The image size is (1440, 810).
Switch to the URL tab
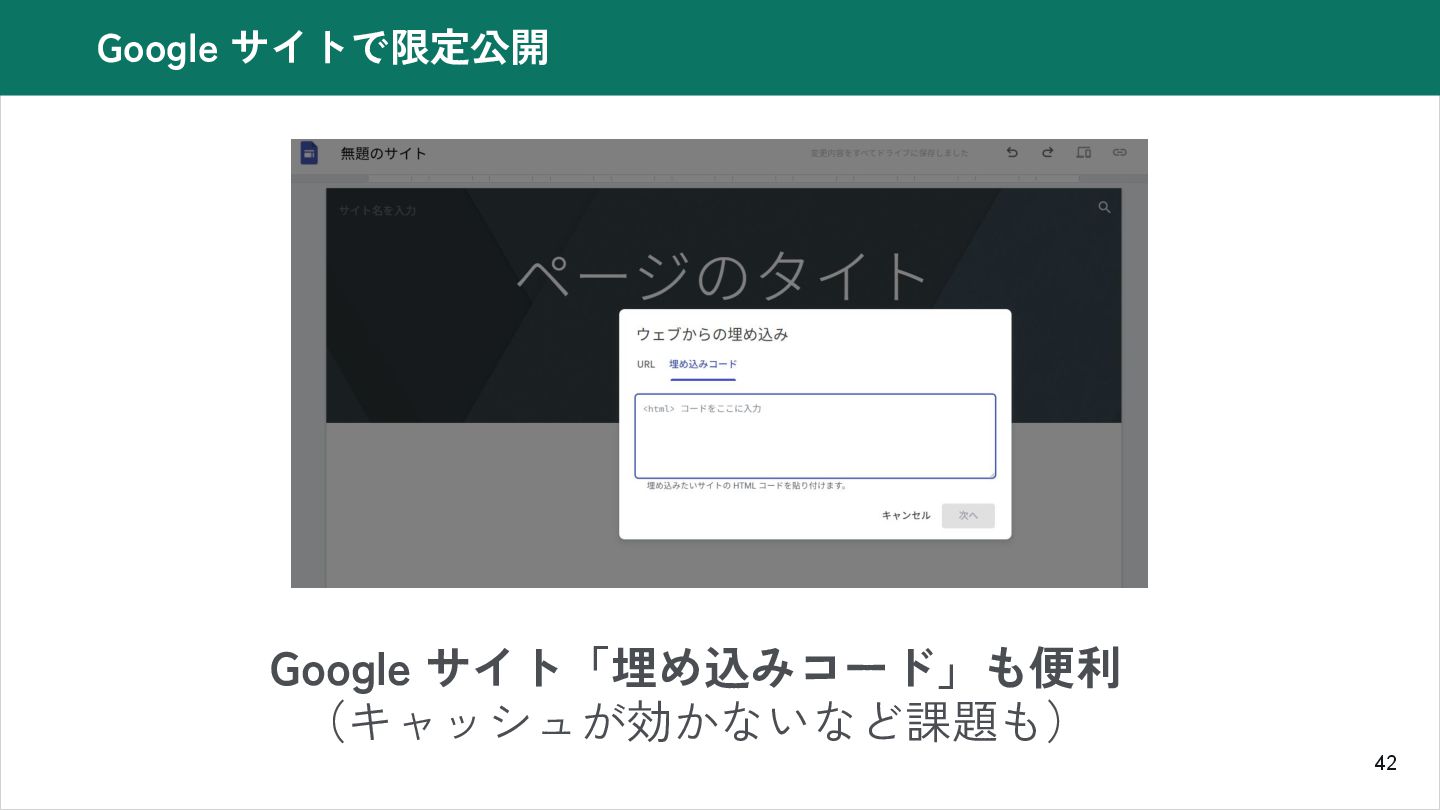click(646, 364)
